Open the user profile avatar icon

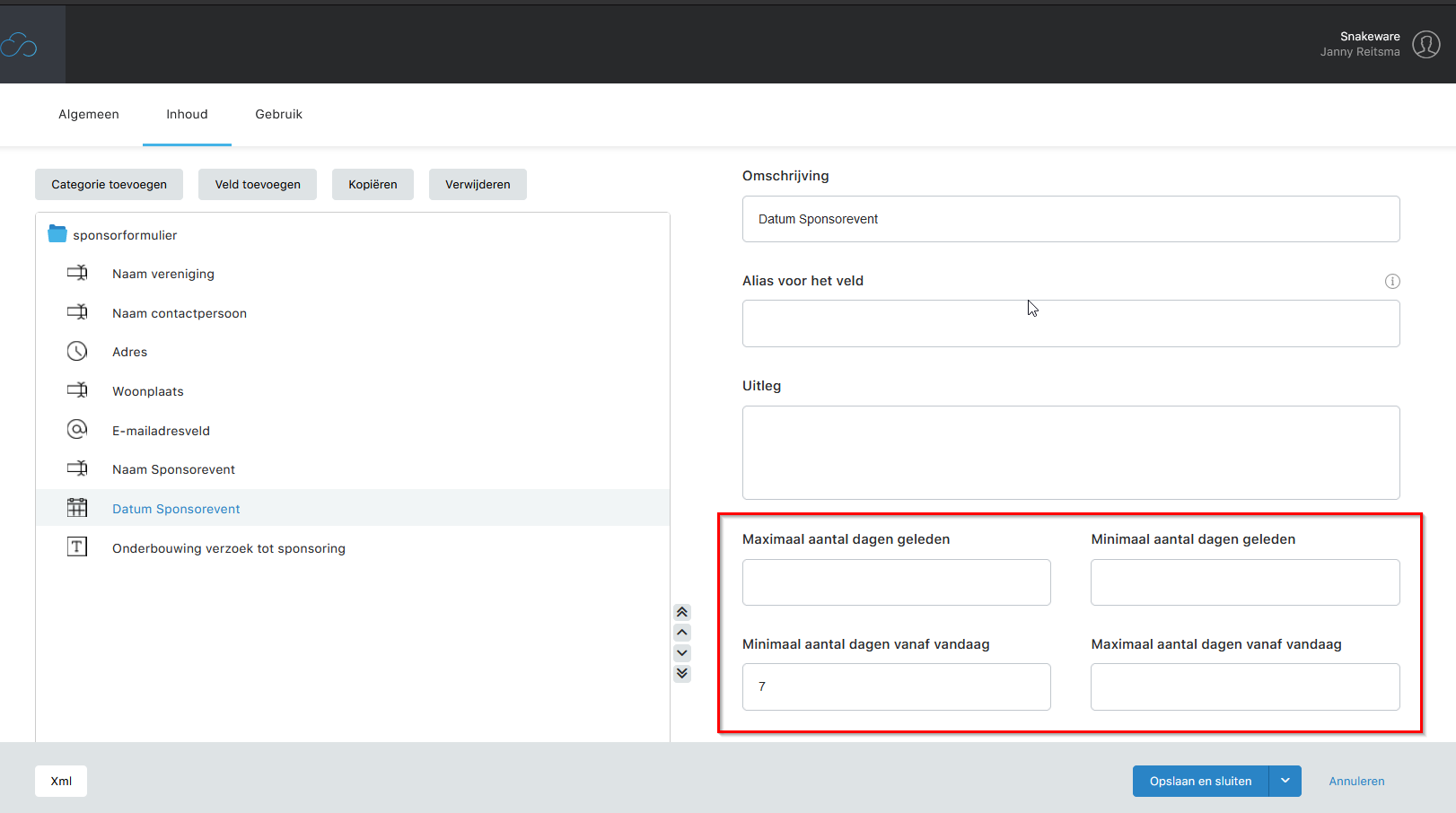1426,44
